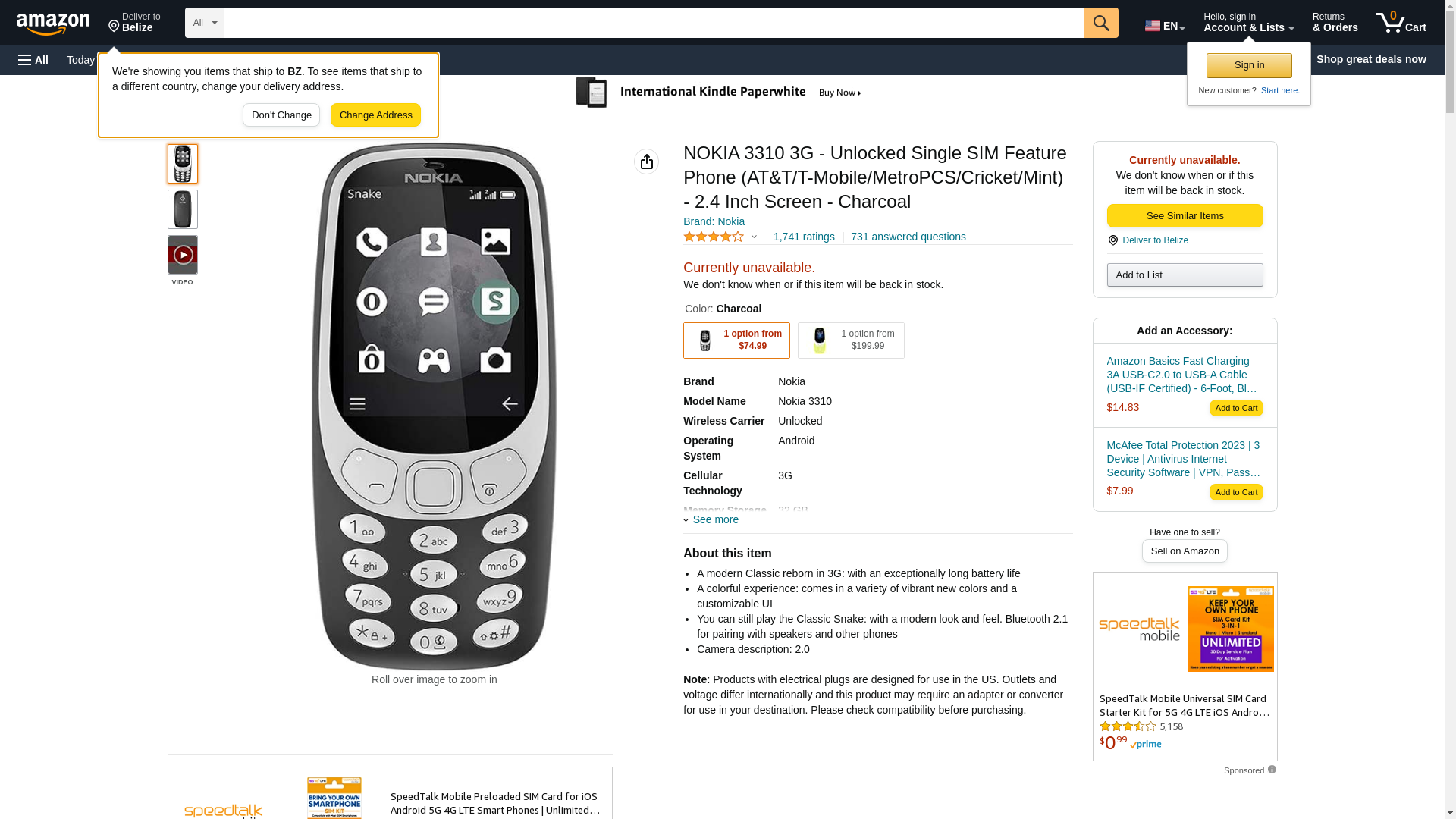Open the All hamburger menu
The image size is (1456, 819).
[x=33, y=60]
